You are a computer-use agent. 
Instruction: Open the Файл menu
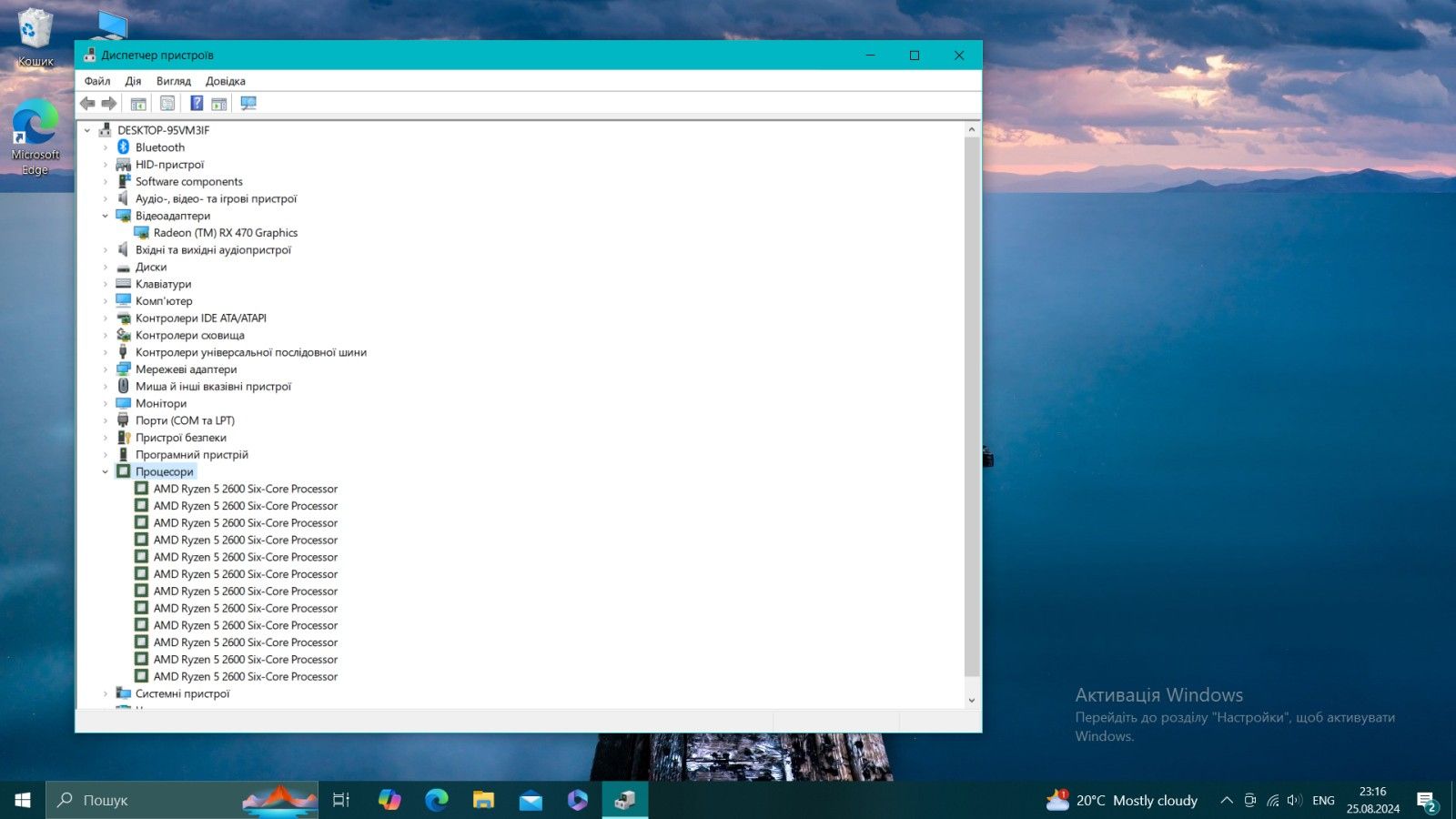coord(97,81)
